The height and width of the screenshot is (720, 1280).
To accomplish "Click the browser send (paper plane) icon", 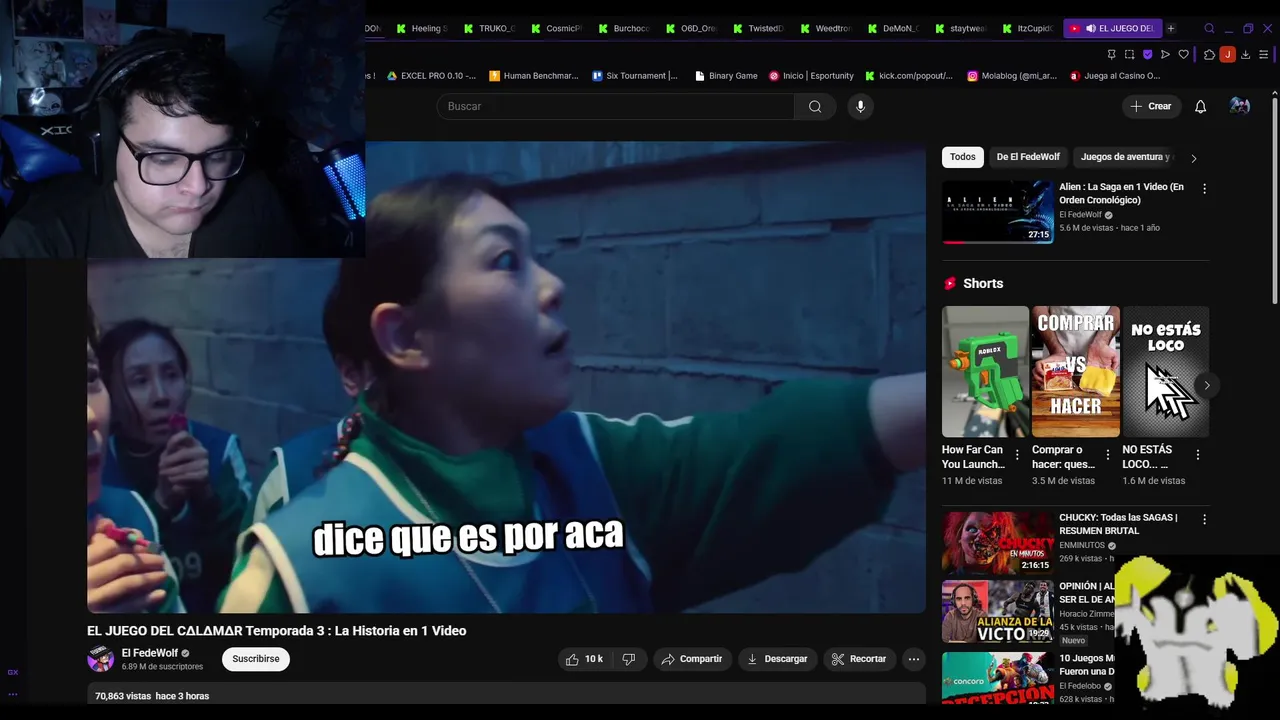I will pos(1165,54).
